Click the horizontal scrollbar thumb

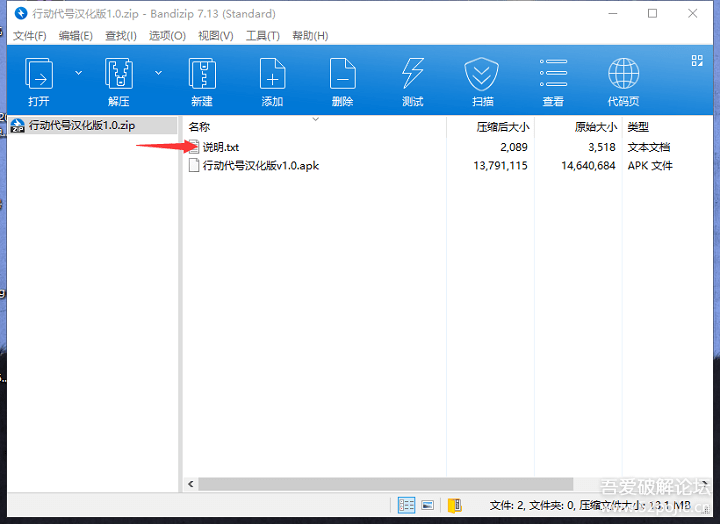click(x=386, y=484)
